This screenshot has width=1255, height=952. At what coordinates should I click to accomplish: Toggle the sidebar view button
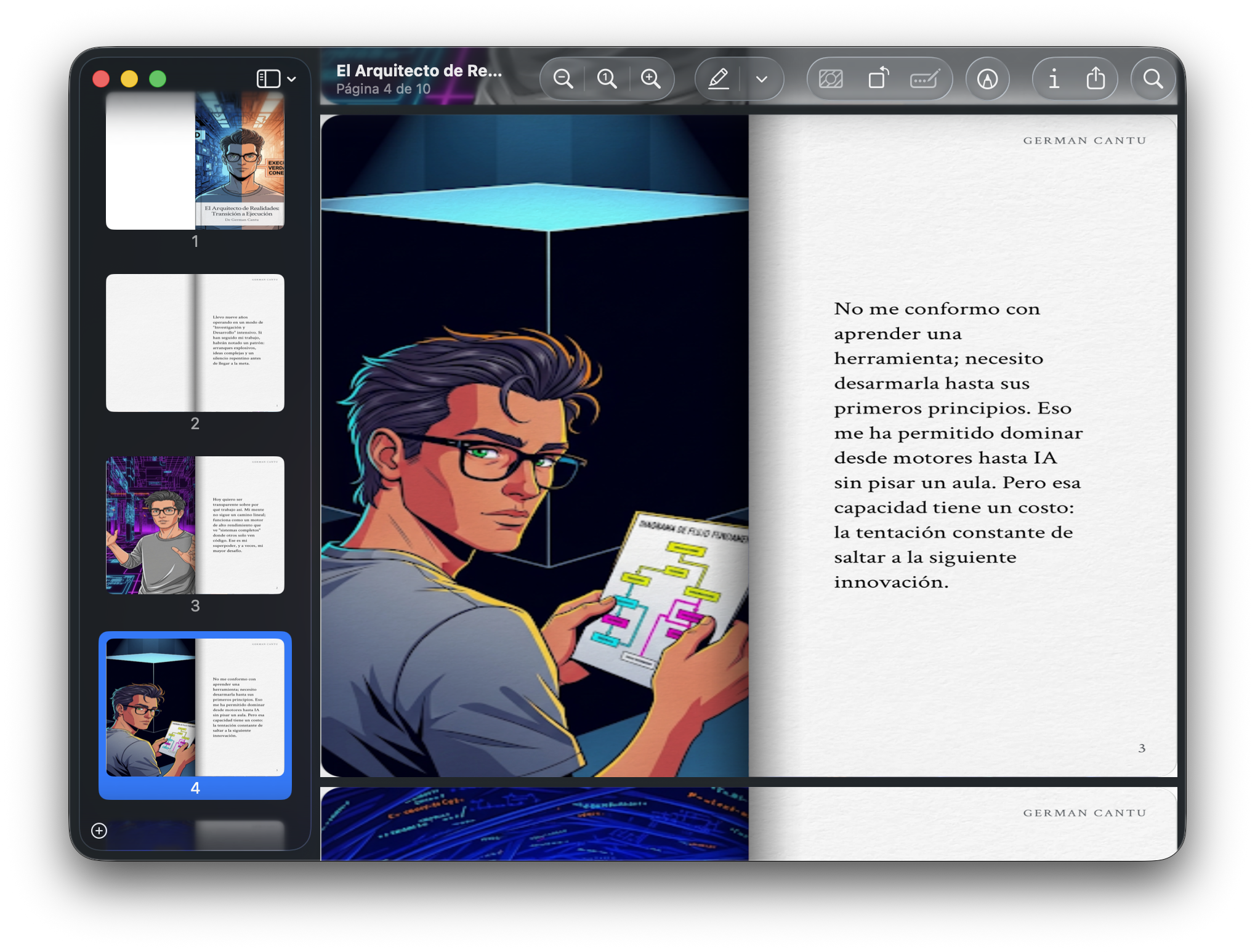[268, 79]
